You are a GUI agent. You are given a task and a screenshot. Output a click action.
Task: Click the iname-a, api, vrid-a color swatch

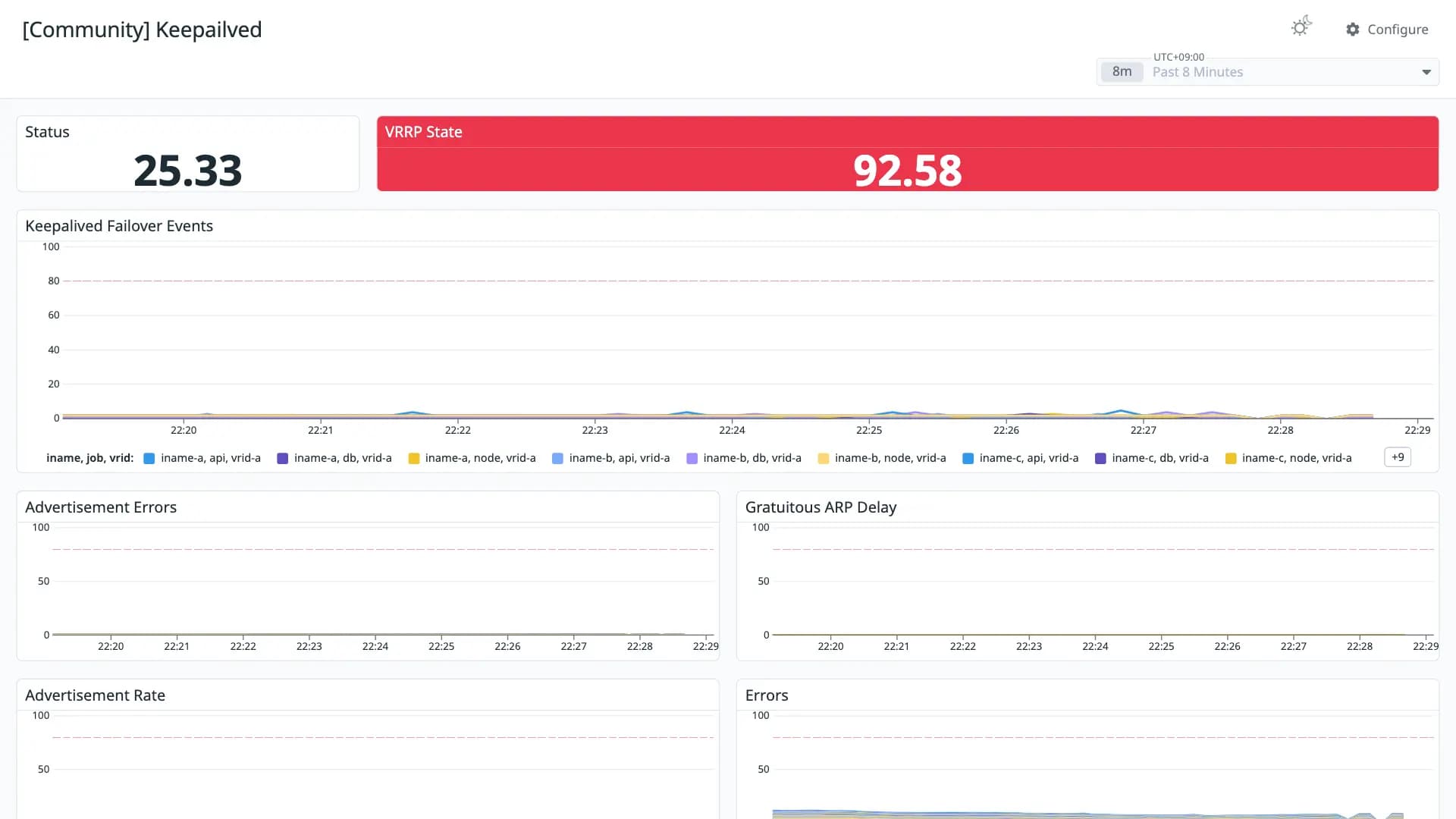149,458
